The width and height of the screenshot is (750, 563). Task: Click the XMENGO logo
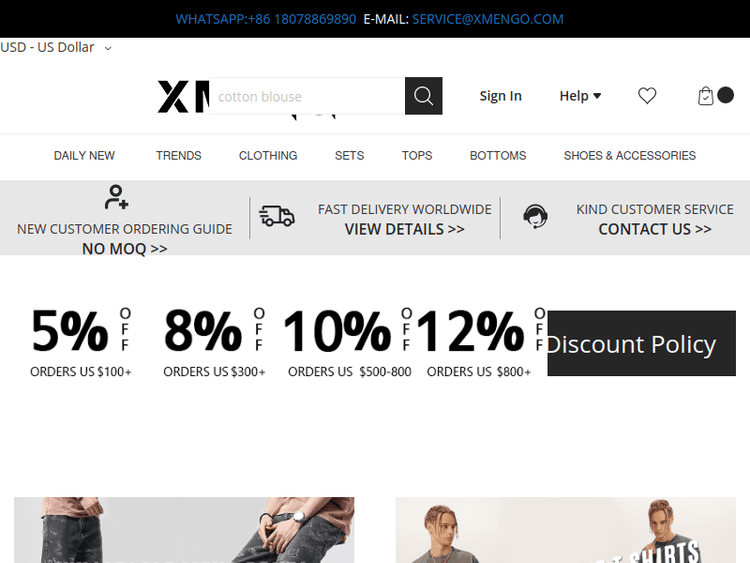(182, 97)
